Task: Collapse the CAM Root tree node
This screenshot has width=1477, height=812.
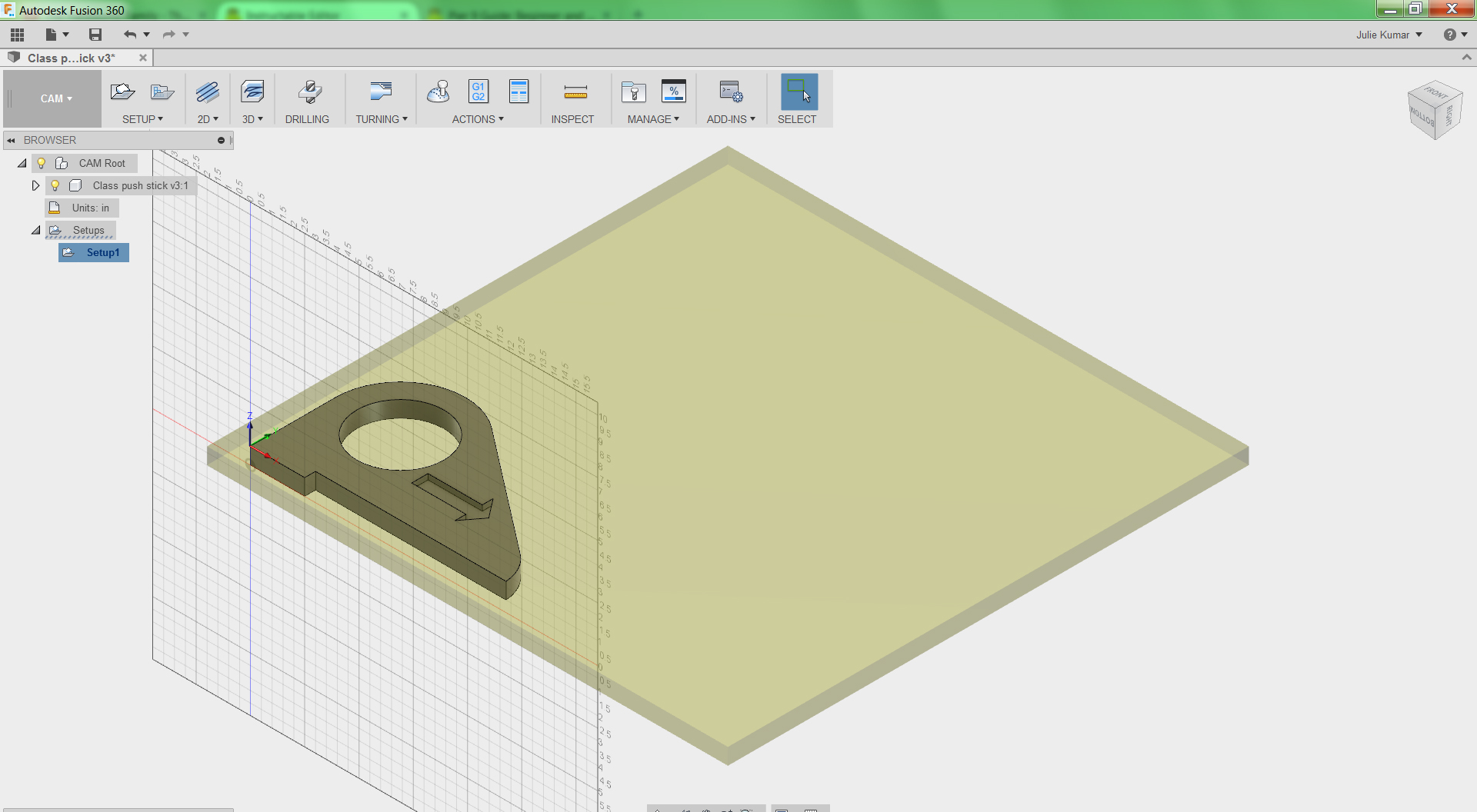Action: (x=22, y=163)
